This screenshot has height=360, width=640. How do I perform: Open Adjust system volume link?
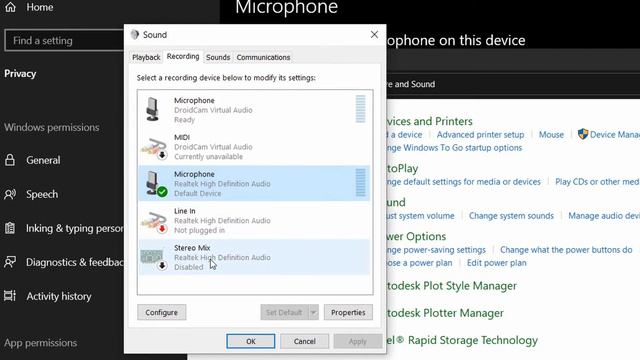pyautogui.click(x=420, y=216)
